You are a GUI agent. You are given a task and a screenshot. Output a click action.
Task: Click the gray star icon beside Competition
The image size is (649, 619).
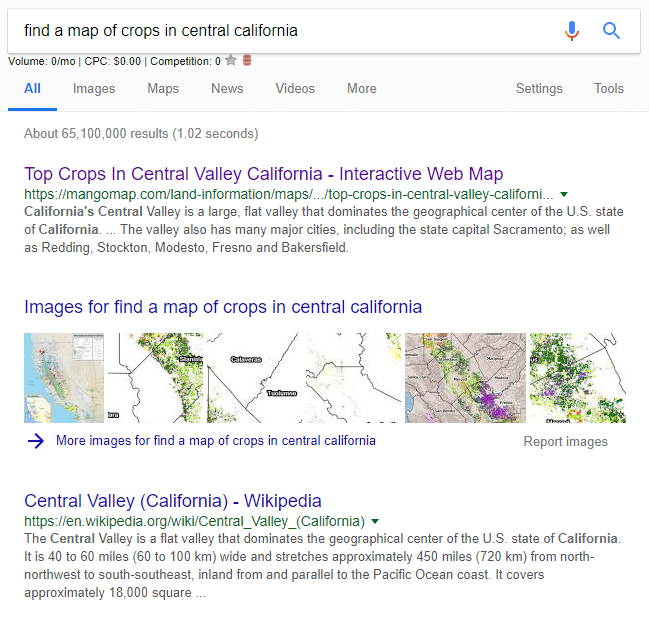(x=231, y=61)
